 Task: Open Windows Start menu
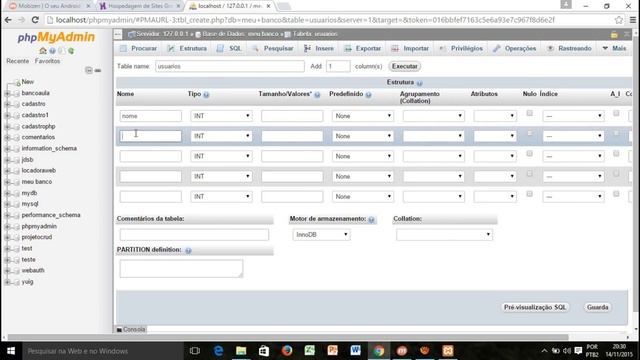point(11,351)
